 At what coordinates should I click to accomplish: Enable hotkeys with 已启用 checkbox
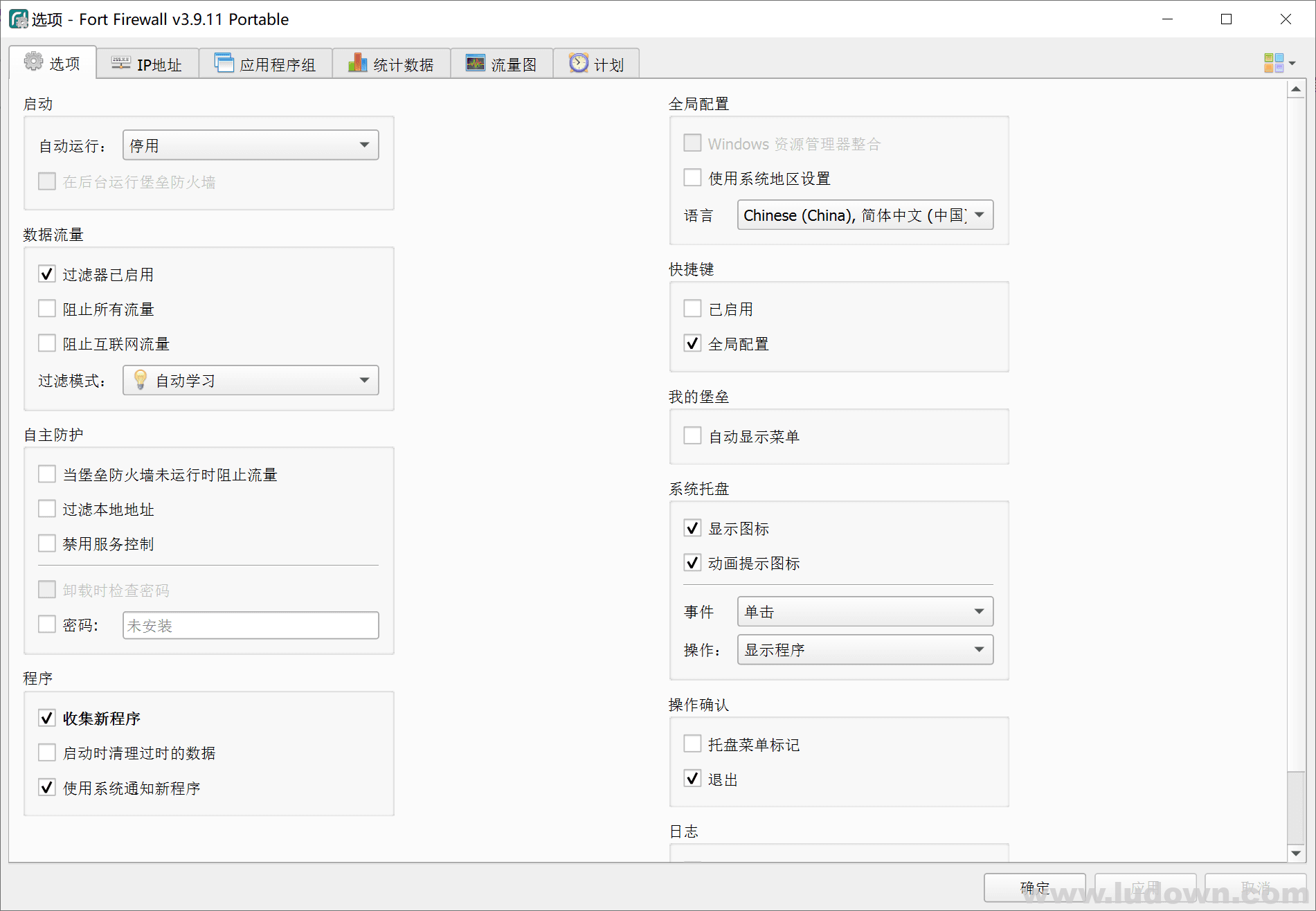692,309
